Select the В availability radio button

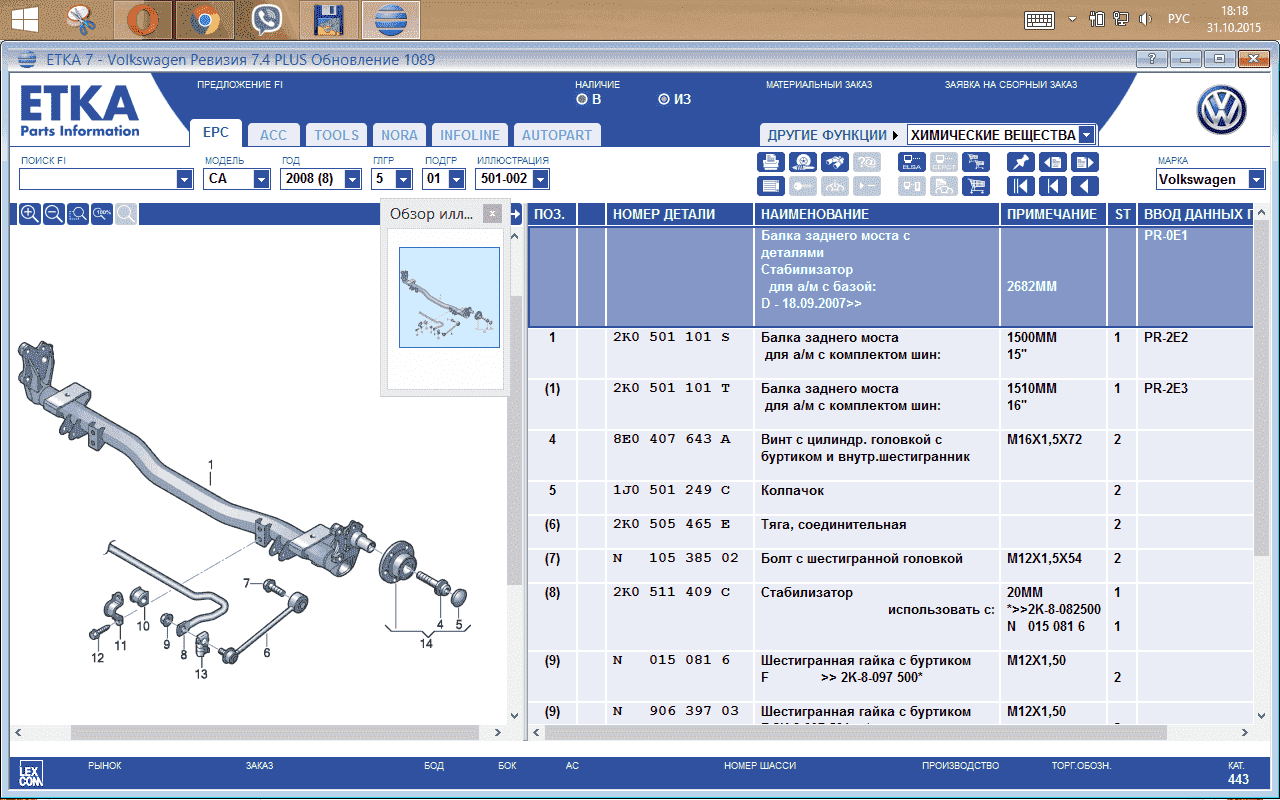click(582, 99)
